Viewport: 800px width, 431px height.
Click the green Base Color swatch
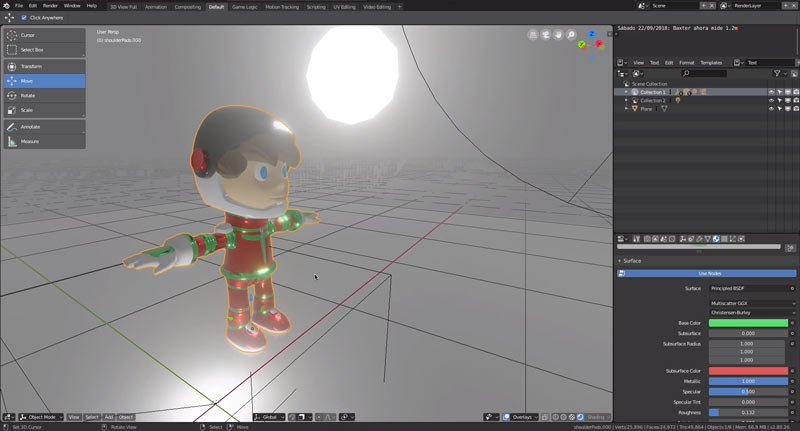point(748,323)
